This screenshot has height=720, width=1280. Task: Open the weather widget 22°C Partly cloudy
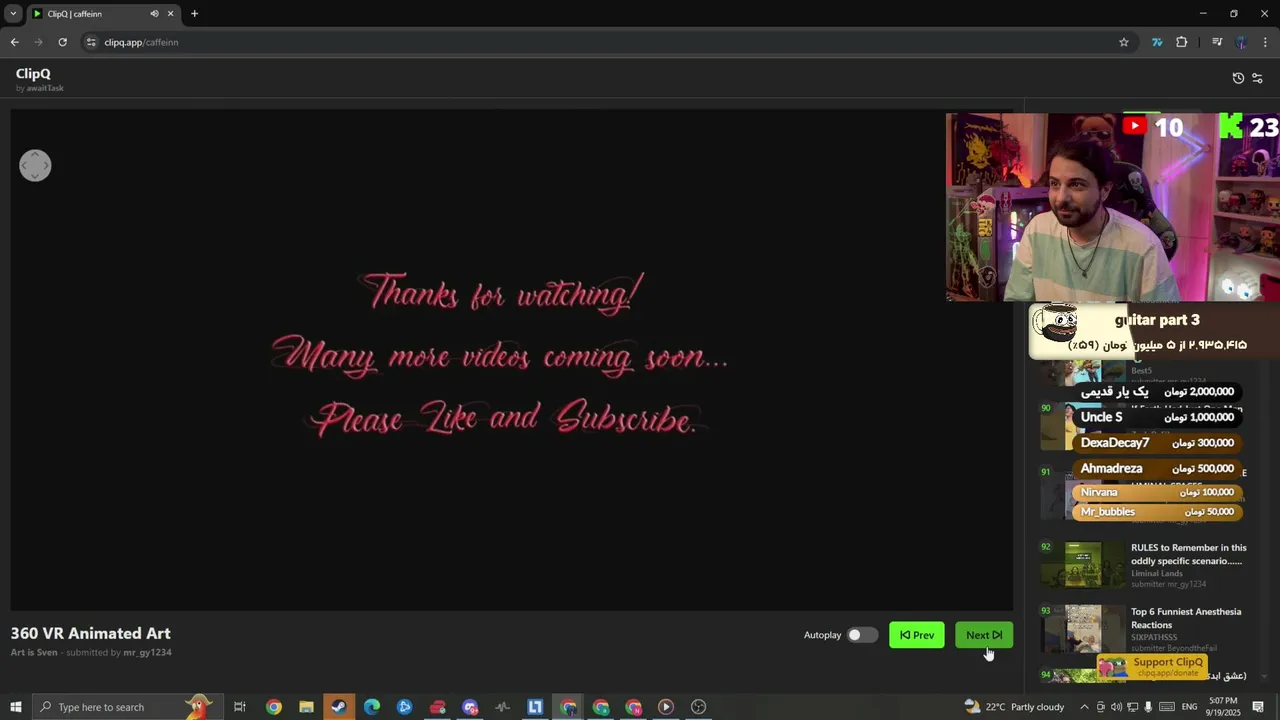pyautogui.click(x=1014, y=707)
